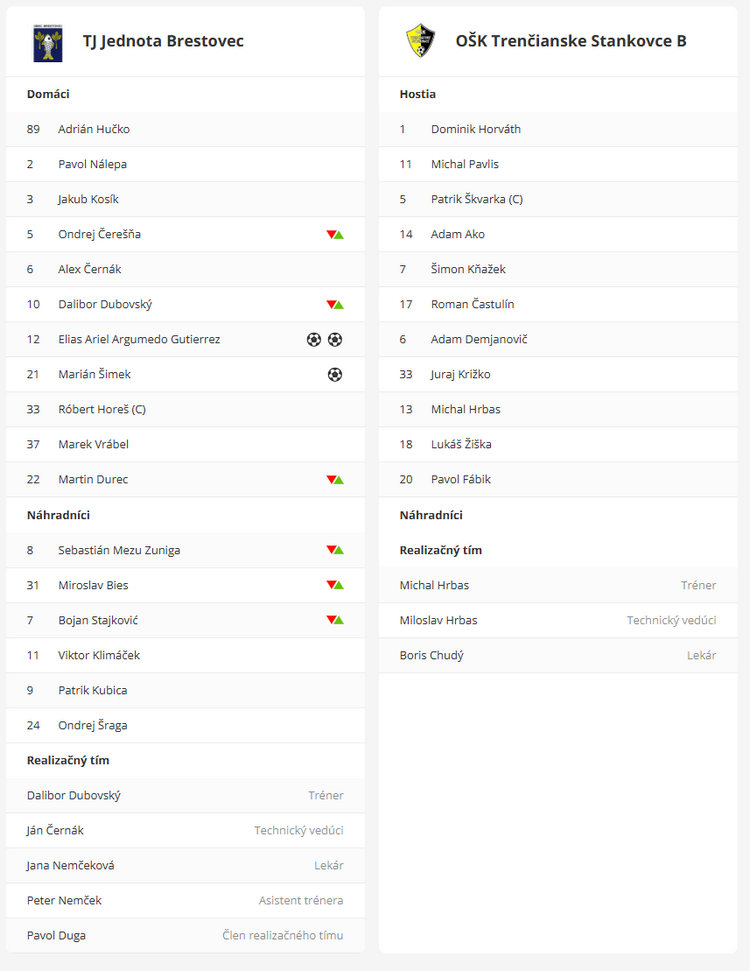Click TJ Jednota Brestovec club crest logo
Viewport: 750px width, 971px height.
coord(47,42)
